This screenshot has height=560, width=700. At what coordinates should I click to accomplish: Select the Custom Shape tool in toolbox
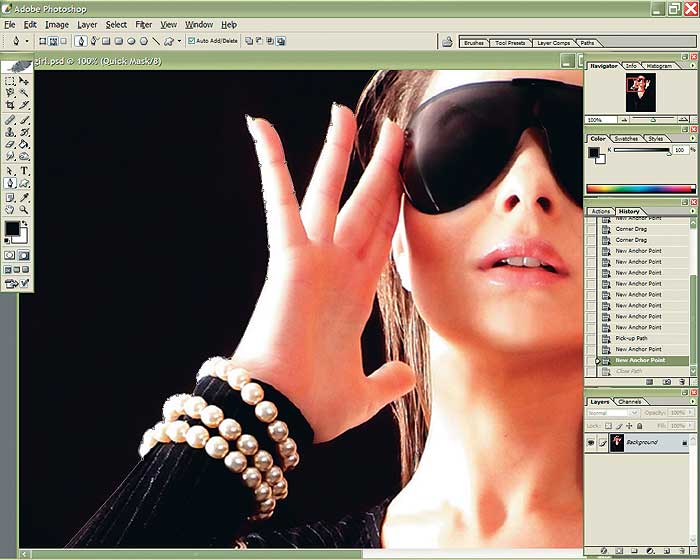[24, 183]
